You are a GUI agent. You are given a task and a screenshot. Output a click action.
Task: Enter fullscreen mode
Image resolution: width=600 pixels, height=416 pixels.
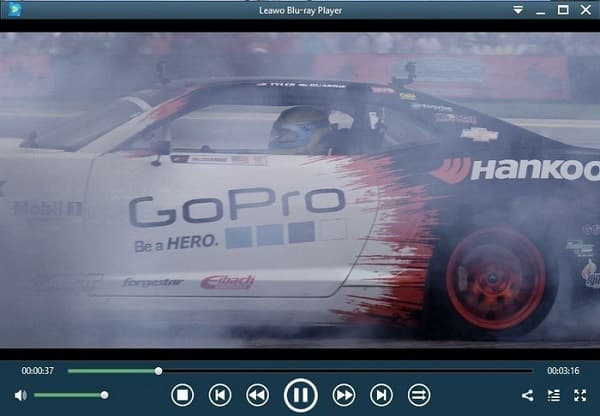point(580,395)
